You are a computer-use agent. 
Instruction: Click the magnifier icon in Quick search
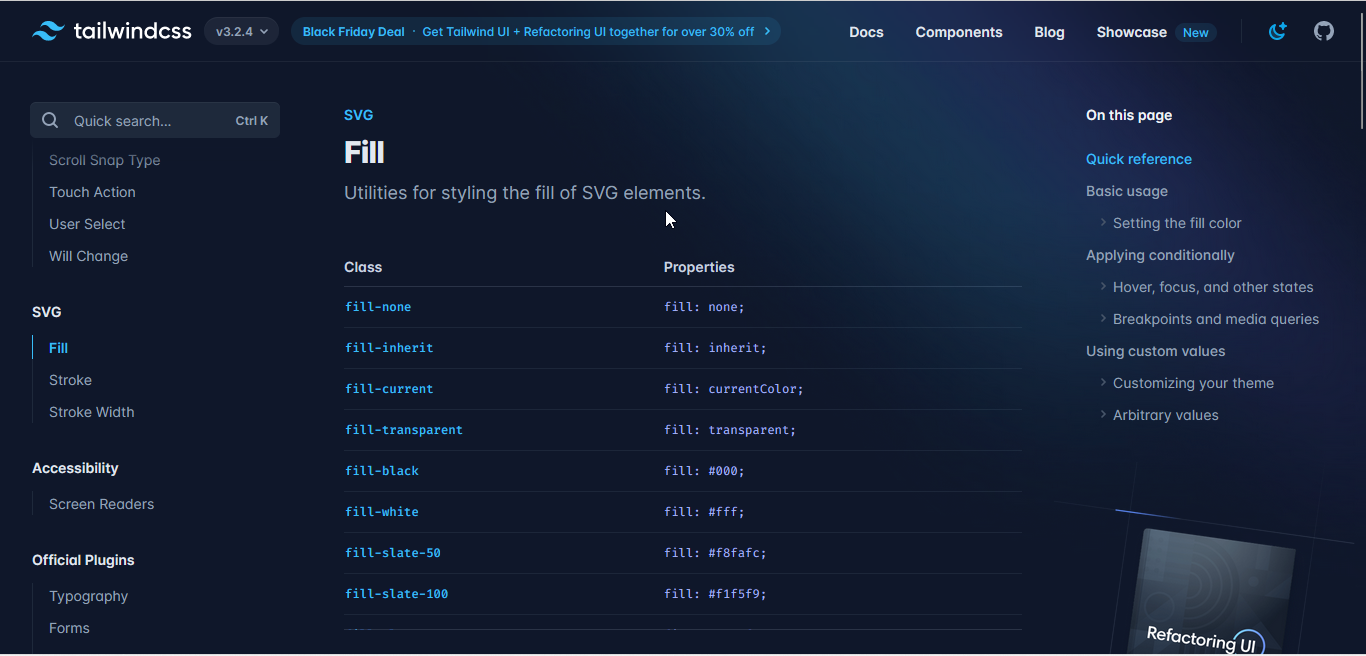click(50, 121)
